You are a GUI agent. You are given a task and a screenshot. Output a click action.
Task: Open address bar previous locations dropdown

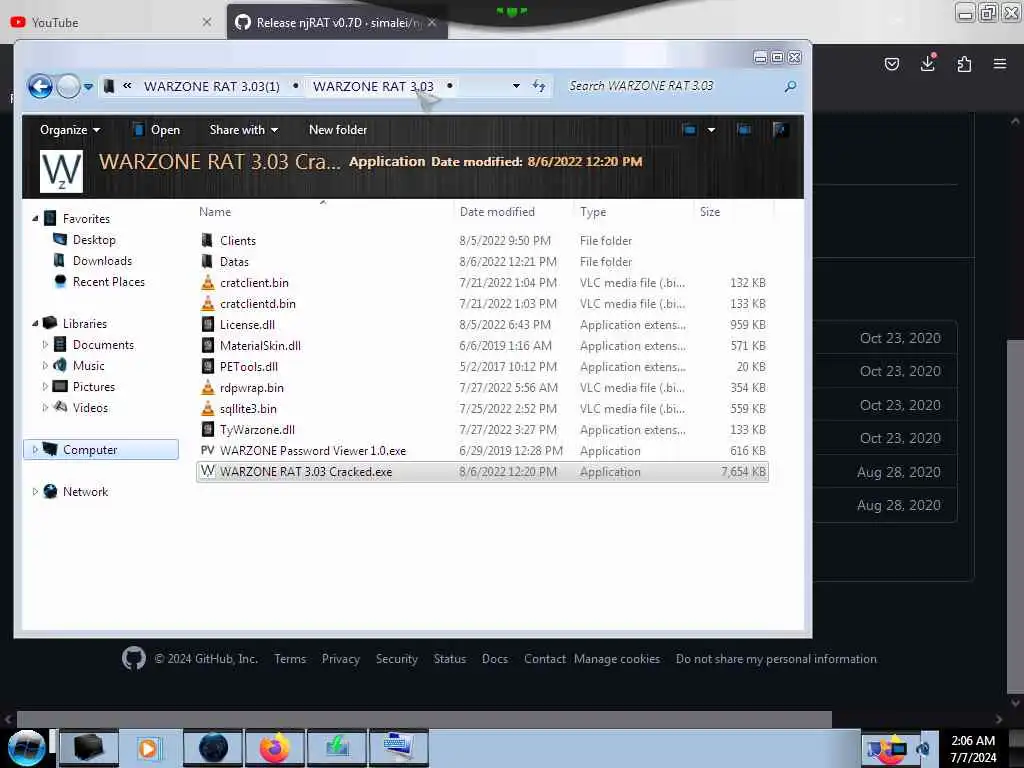click(x=516, y=86)
